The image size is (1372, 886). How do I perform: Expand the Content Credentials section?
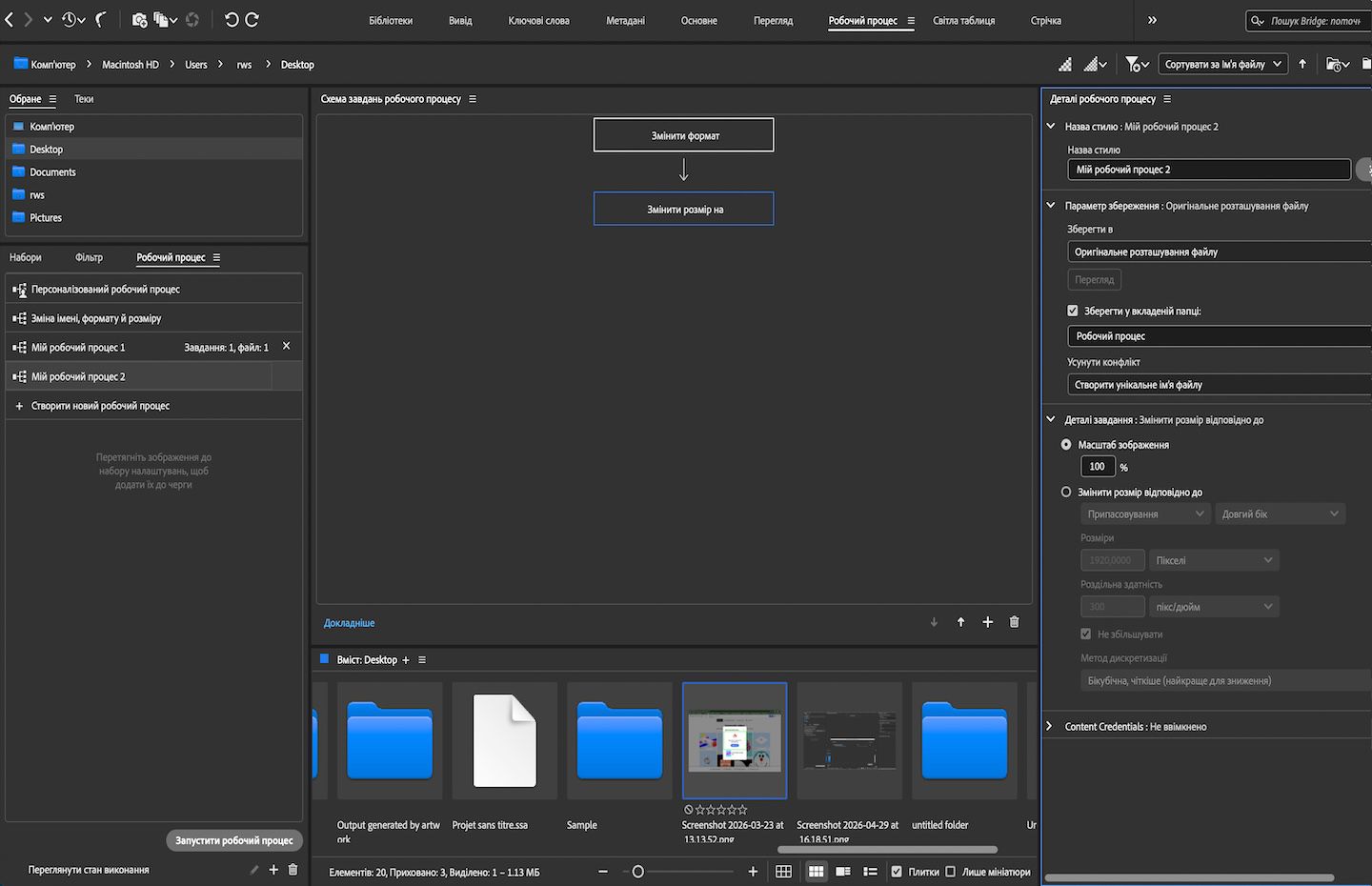click(1050, 726)
